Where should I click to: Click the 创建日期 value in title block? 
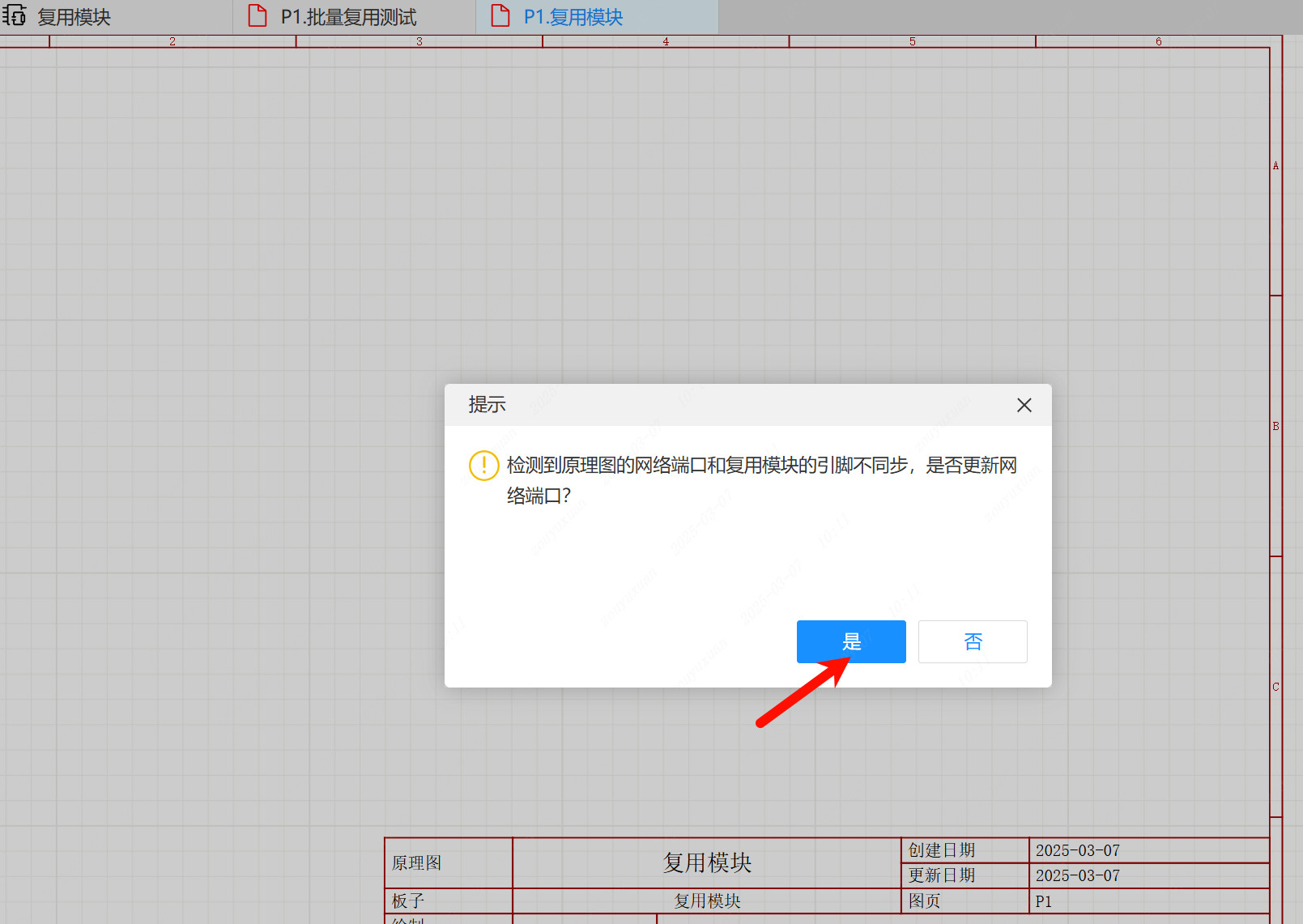(1077, 850)
